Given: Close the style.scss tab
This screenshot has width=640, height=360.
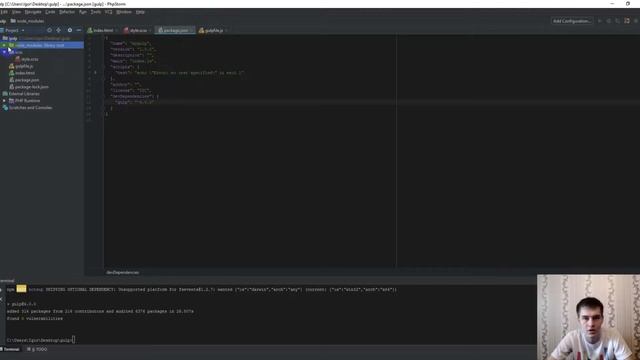Looking at the screenshot, I should click(x=150, y=31).
